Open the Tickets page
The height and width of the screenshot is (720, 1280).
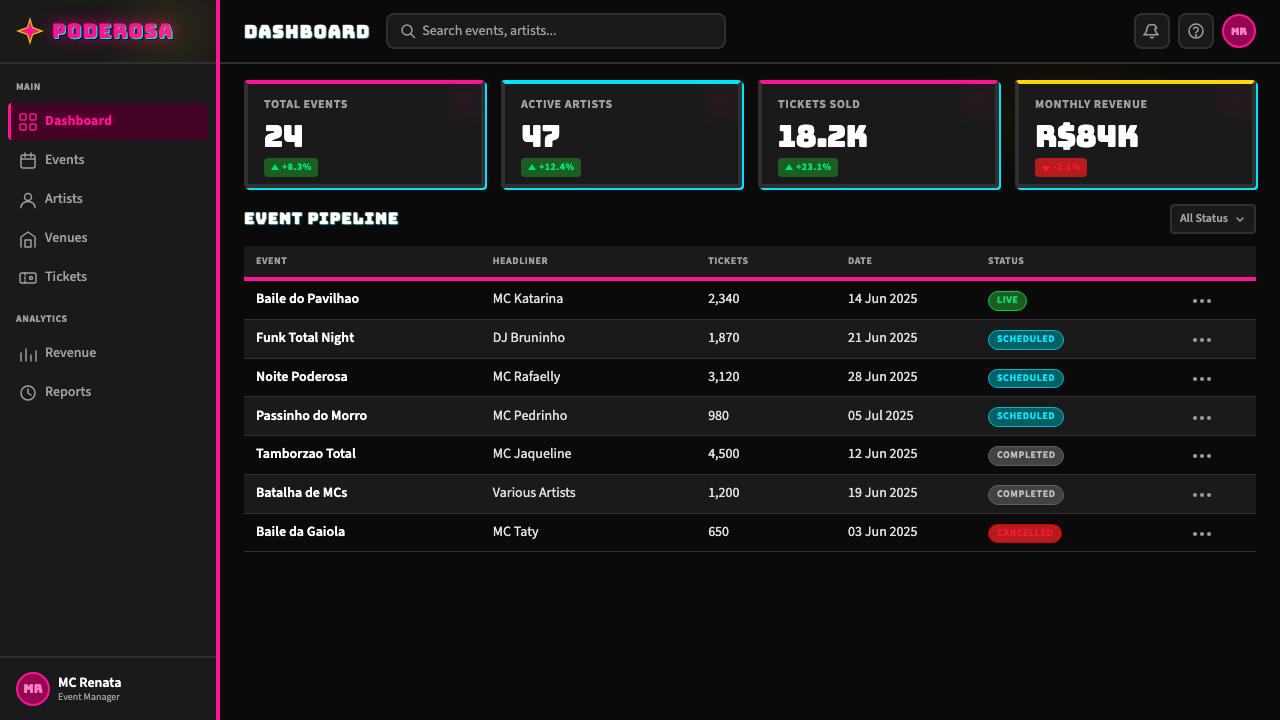pos(108,277)
